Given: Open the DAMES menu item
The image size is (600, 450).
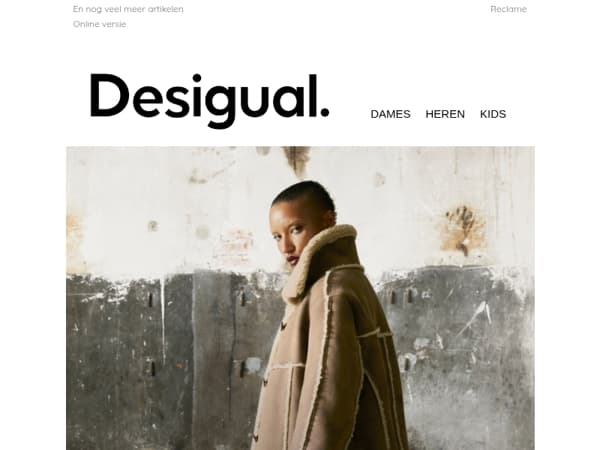Looking at the screenshot, I should coord(390,114).
